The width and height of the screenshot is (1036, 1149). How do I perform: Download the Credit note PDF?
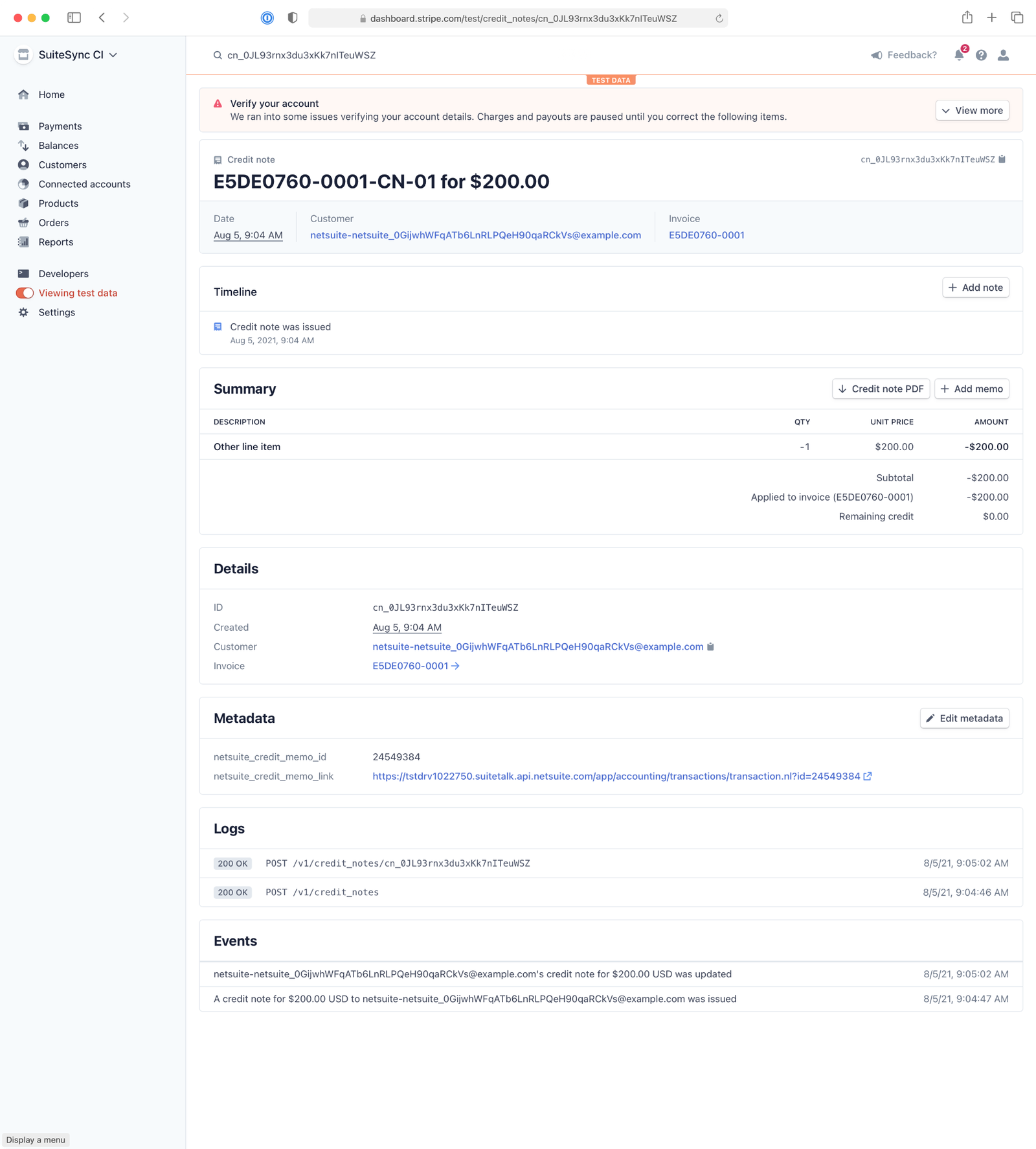(881, 389)
